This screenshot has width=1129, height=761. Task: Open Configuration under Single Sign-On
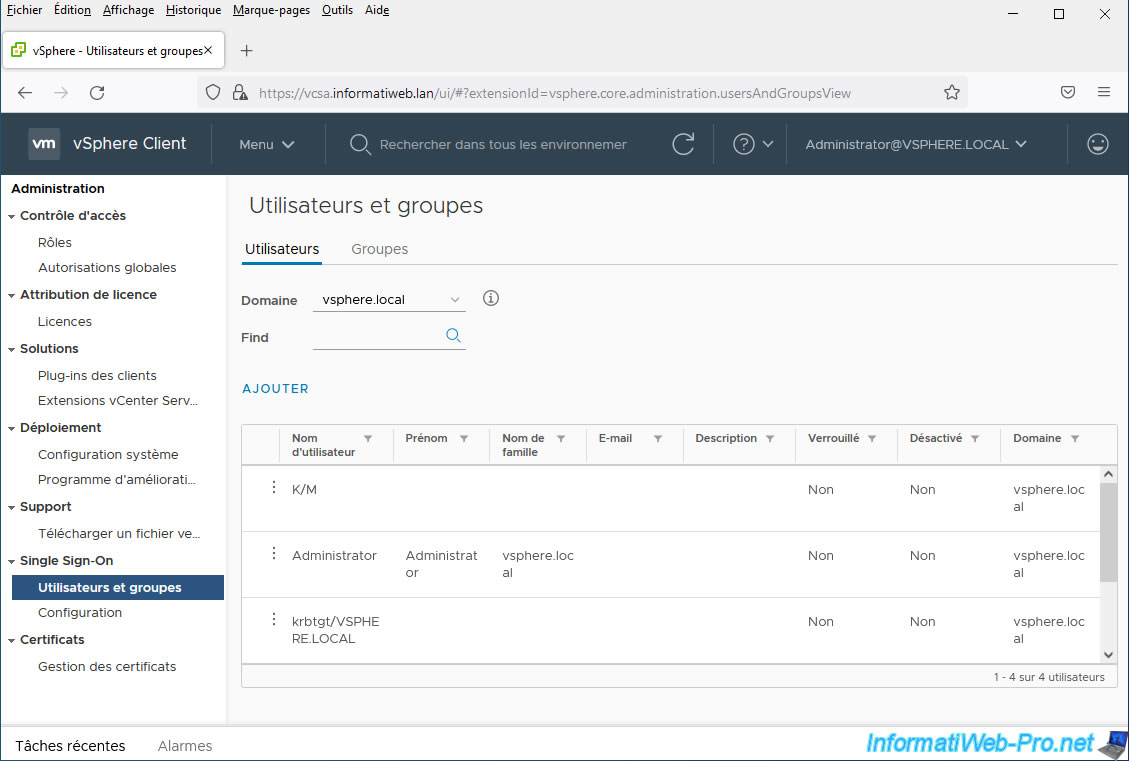pos(80,613)
